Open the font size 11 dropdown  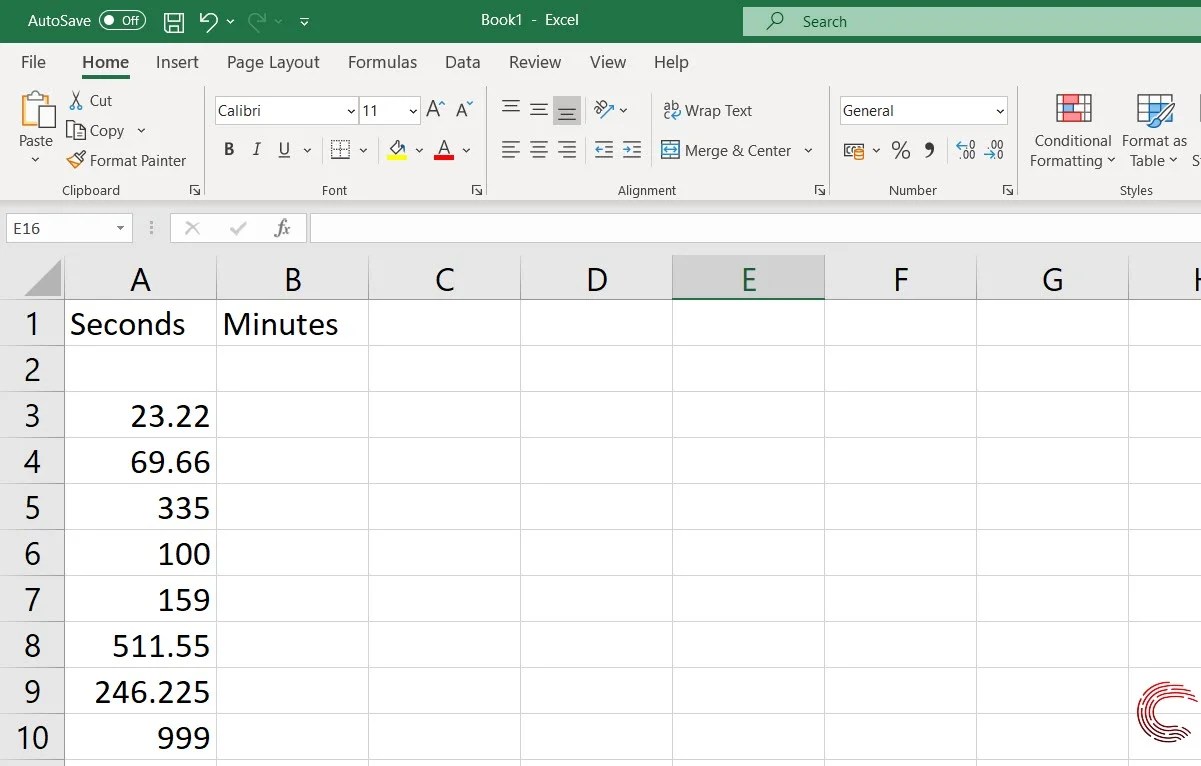click(413, 111)
